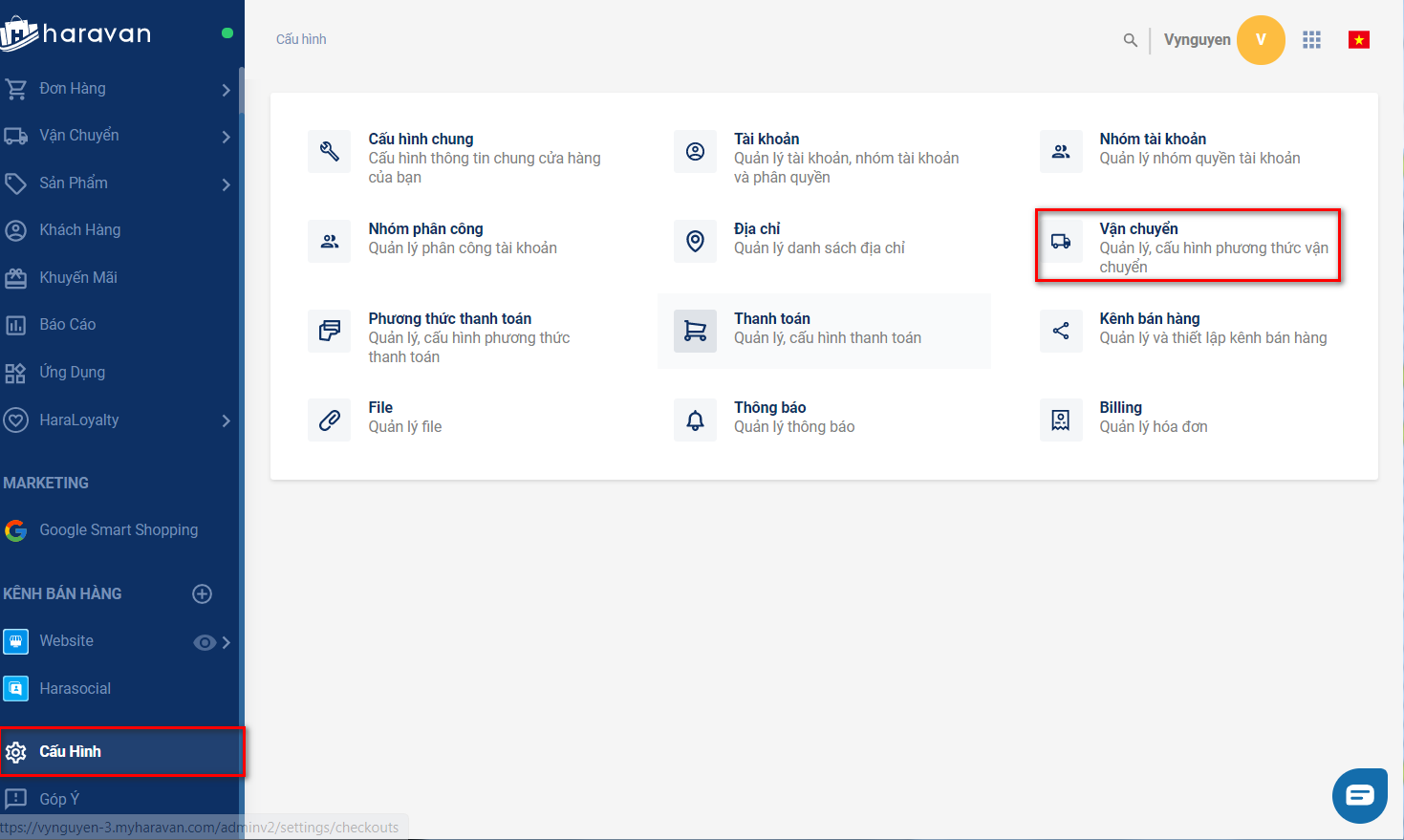The width and height of the screenshot is (1404, 840).
Task: Open Phương thức thanh toán settings
Action: (449, 319)
